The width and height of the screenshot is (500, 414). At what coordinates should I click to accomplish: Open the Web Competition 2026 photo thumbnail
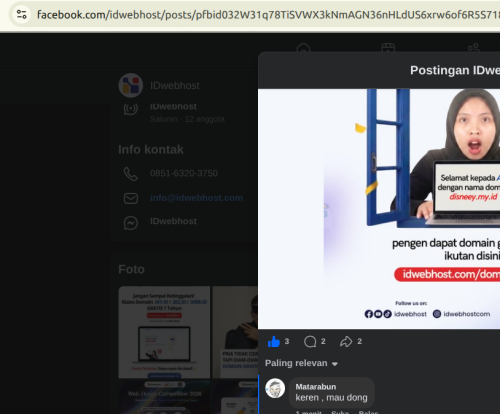click(164, 397)
